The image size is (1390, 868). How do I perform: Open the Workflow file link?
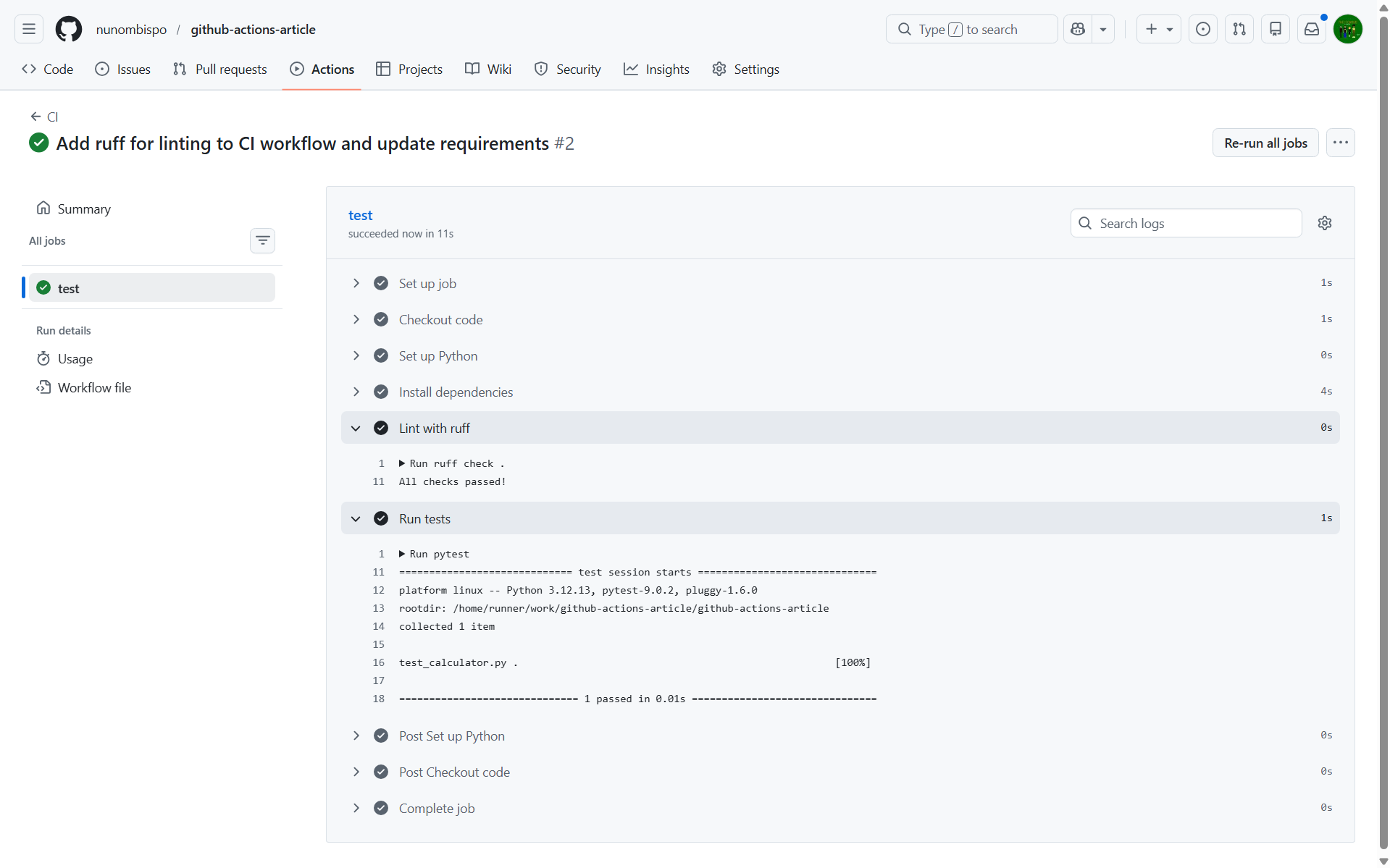(94, 387)
